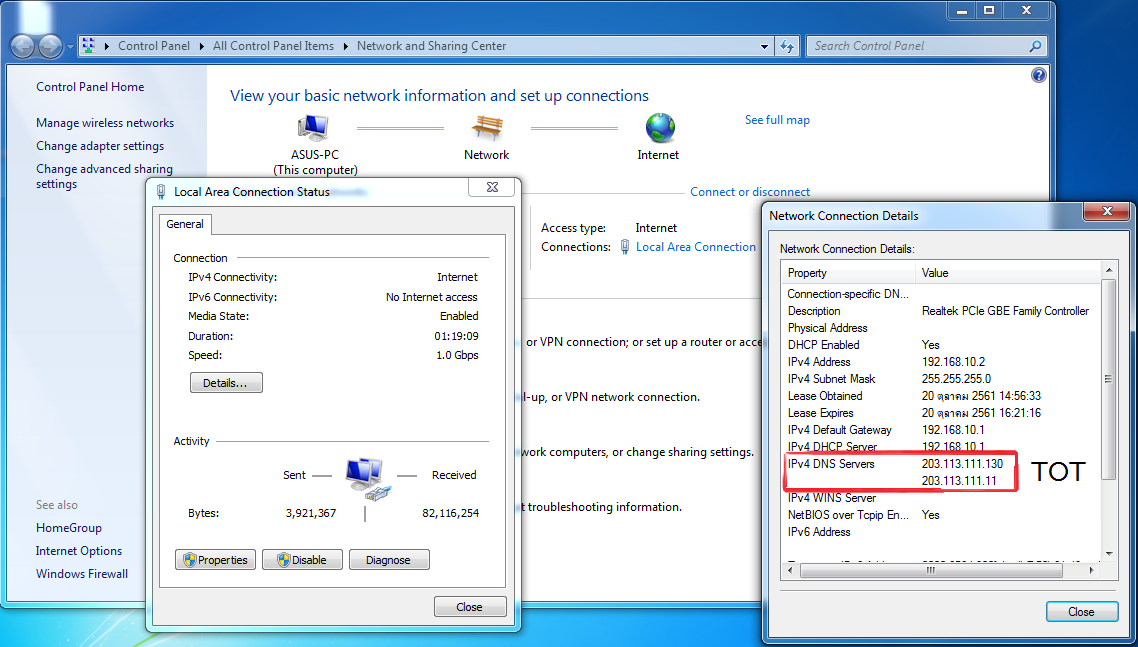Click See full map link
Image resolution: width=1138 pixels, height=647 pixels.
(x=777, y=120)
